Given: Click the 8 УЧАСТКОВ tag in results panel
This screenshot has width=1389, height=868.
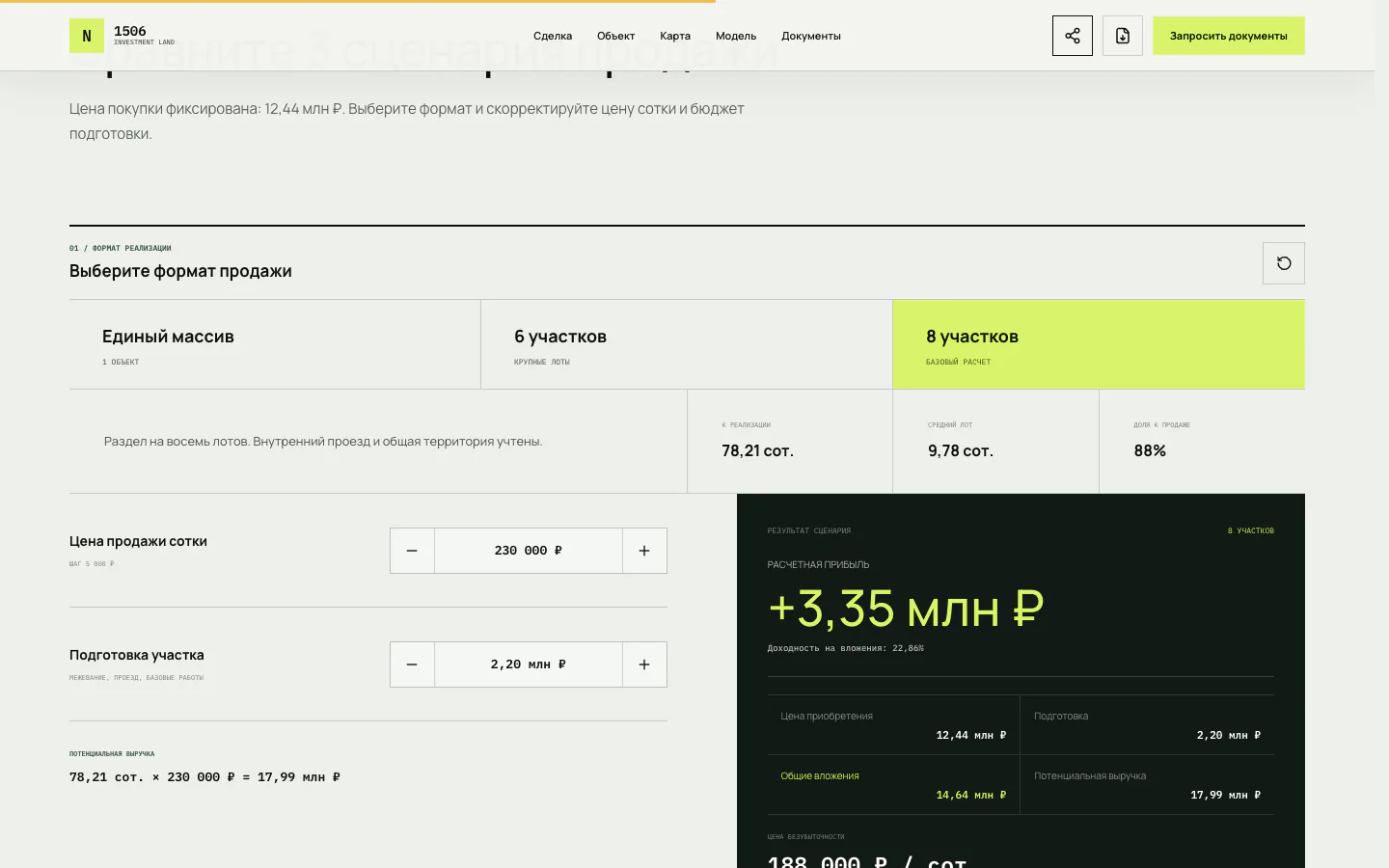Looking at the screenshot, I should pos(1251,530).
